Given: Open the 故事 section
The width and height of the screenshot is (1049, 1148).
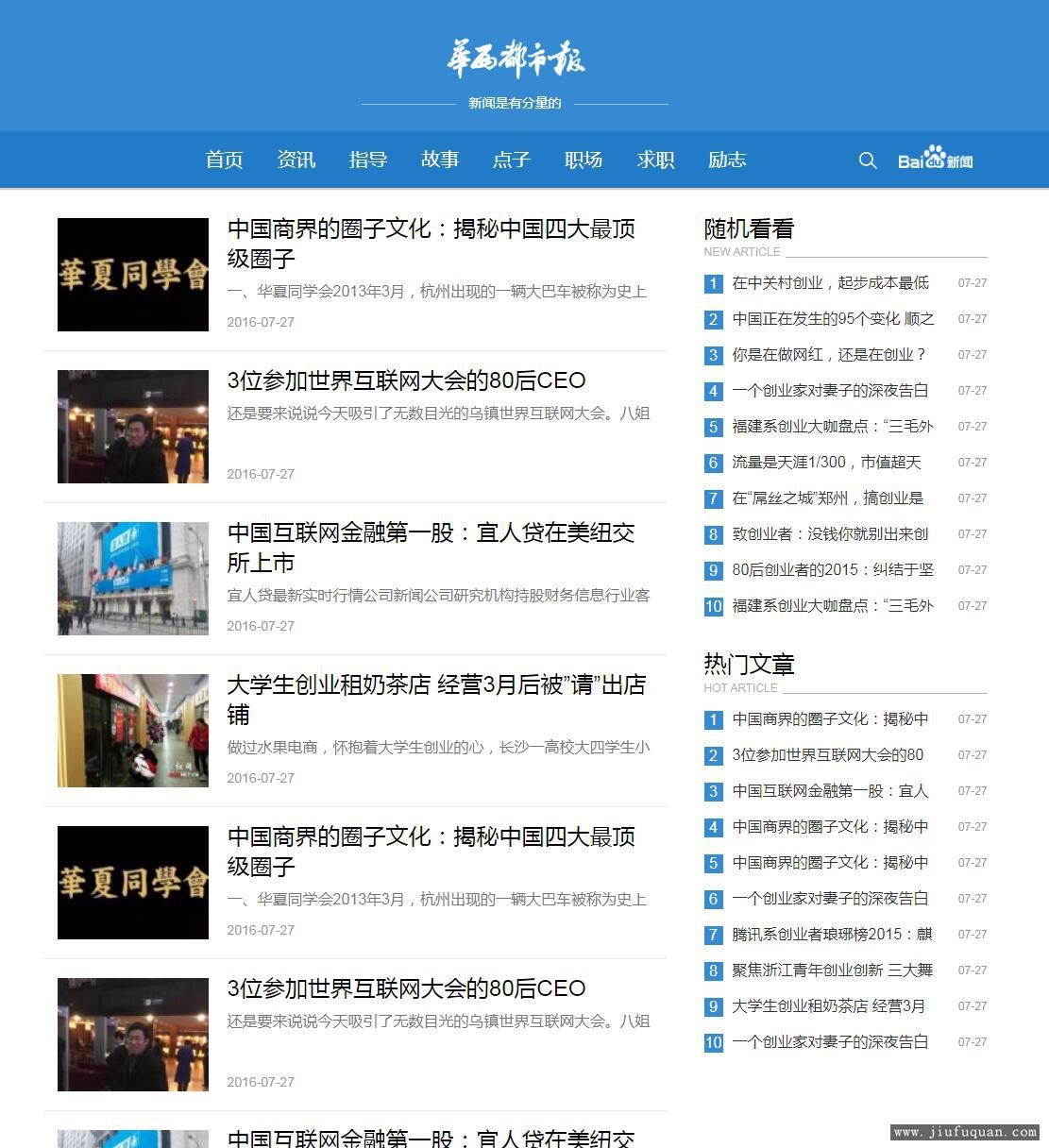Looking at the screenshot, I should 440,160.
